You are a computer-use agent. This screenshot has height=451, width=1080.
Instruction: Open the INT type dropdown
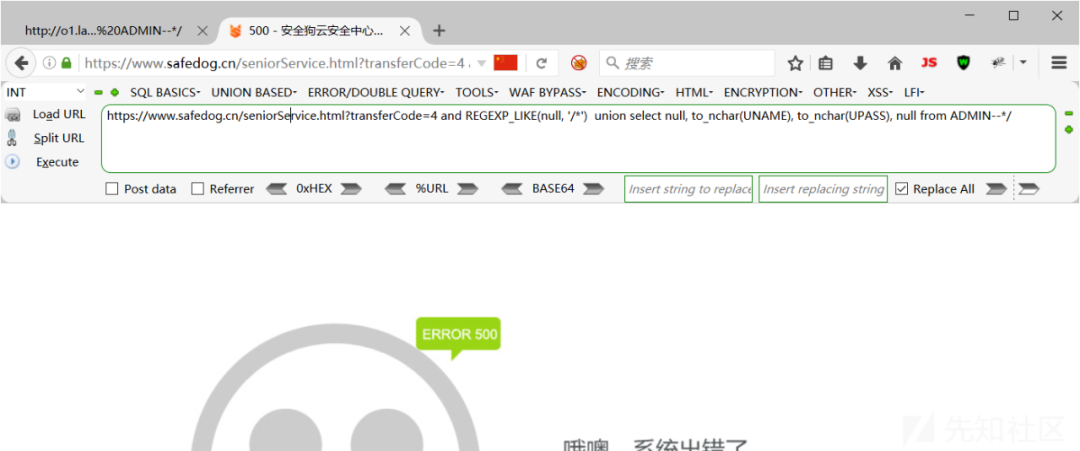click(44, 92)
